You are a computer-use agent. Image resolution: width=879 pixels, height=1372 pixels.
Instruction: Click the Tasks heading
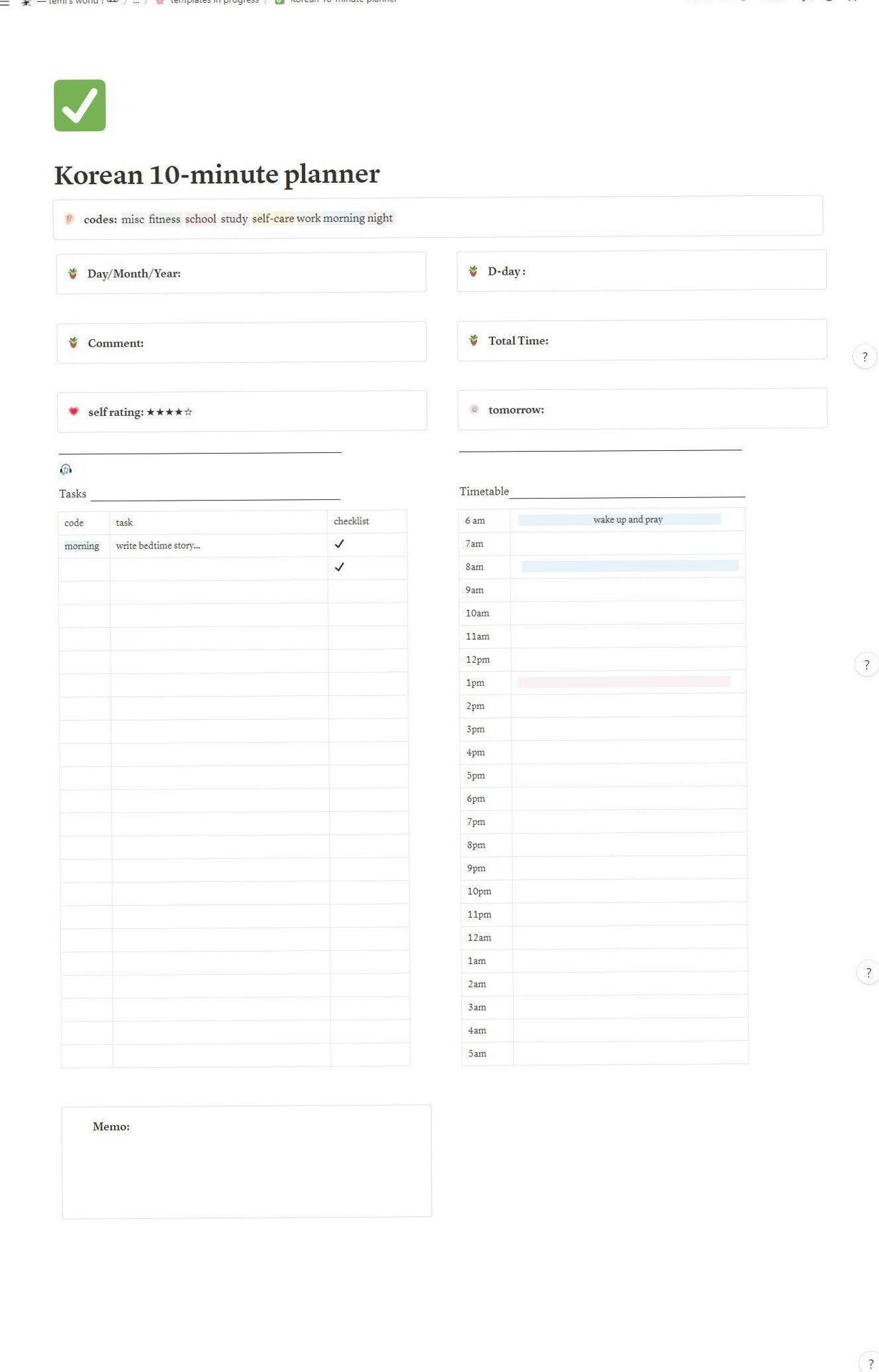click(73, 494)
